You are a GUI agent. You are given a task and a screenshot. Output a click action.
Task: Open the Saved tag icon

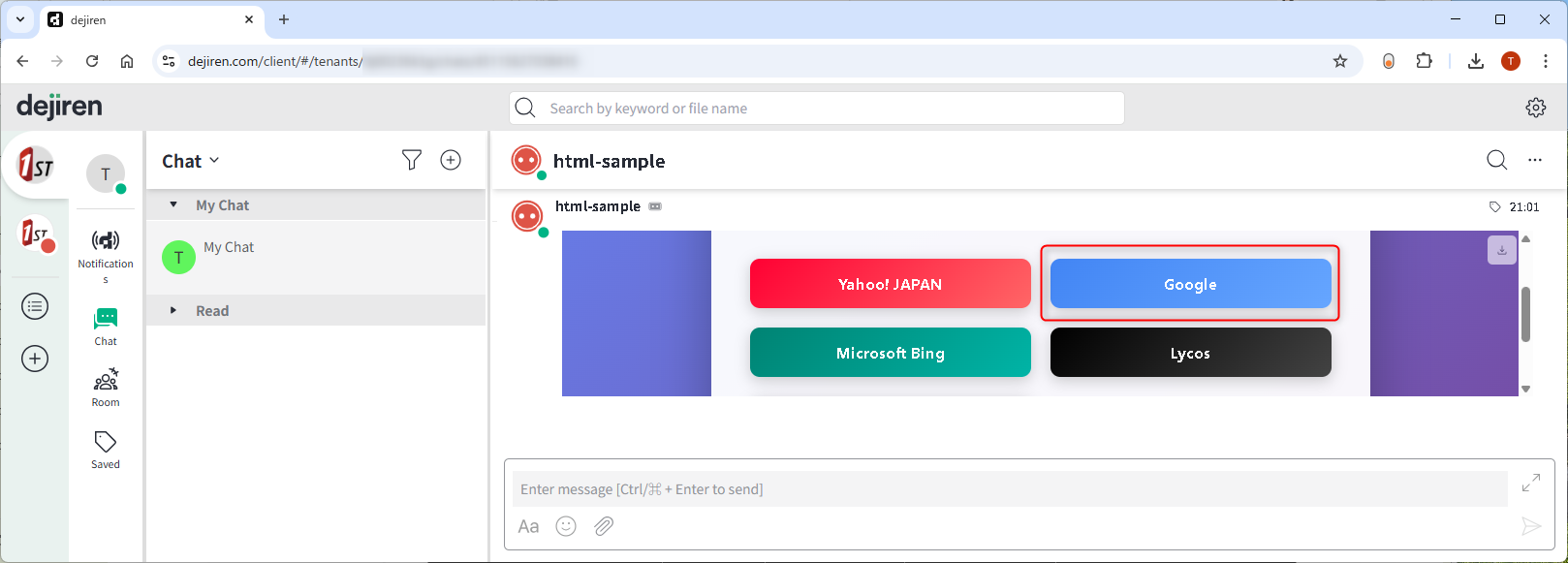pos(106,442)
